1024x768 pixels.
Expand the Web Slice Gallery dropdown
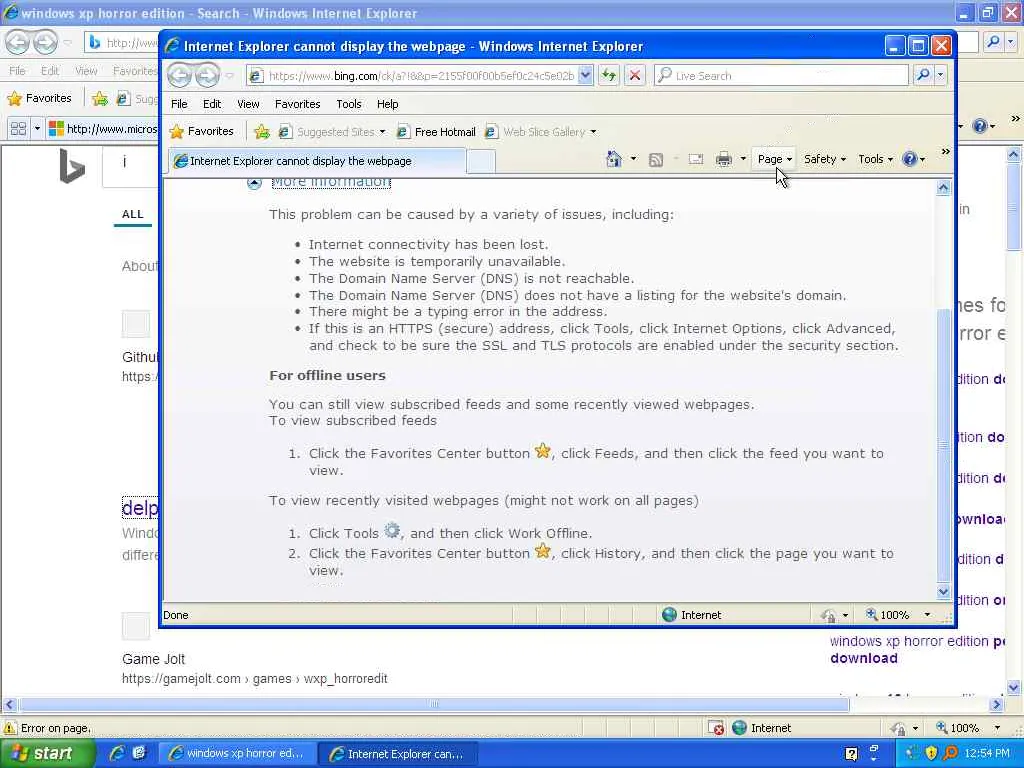[x=593, y=132]
